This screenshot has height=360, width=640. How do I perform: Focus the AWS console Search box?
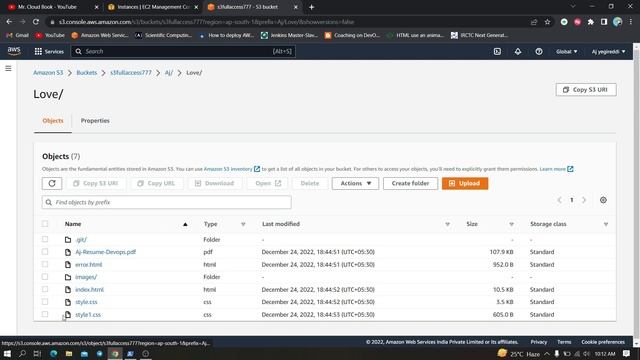pos(183,51)
